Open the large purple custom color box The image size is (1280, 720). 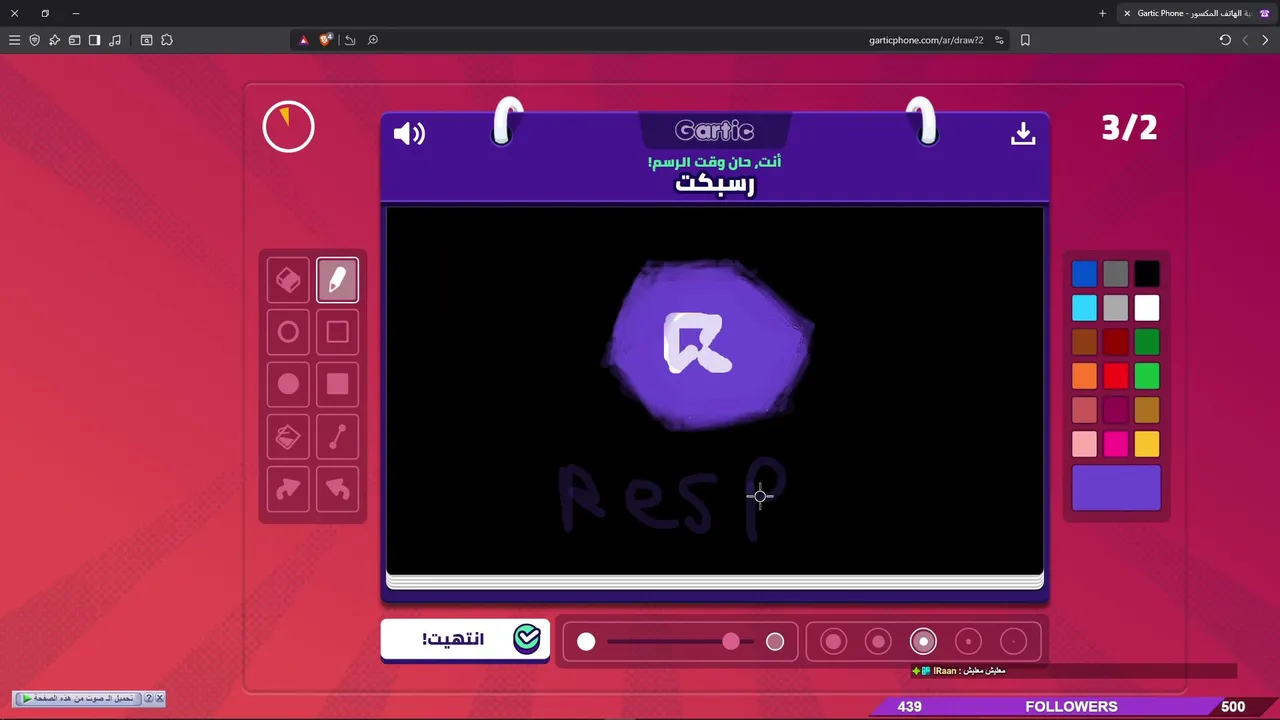[1116, 487]
